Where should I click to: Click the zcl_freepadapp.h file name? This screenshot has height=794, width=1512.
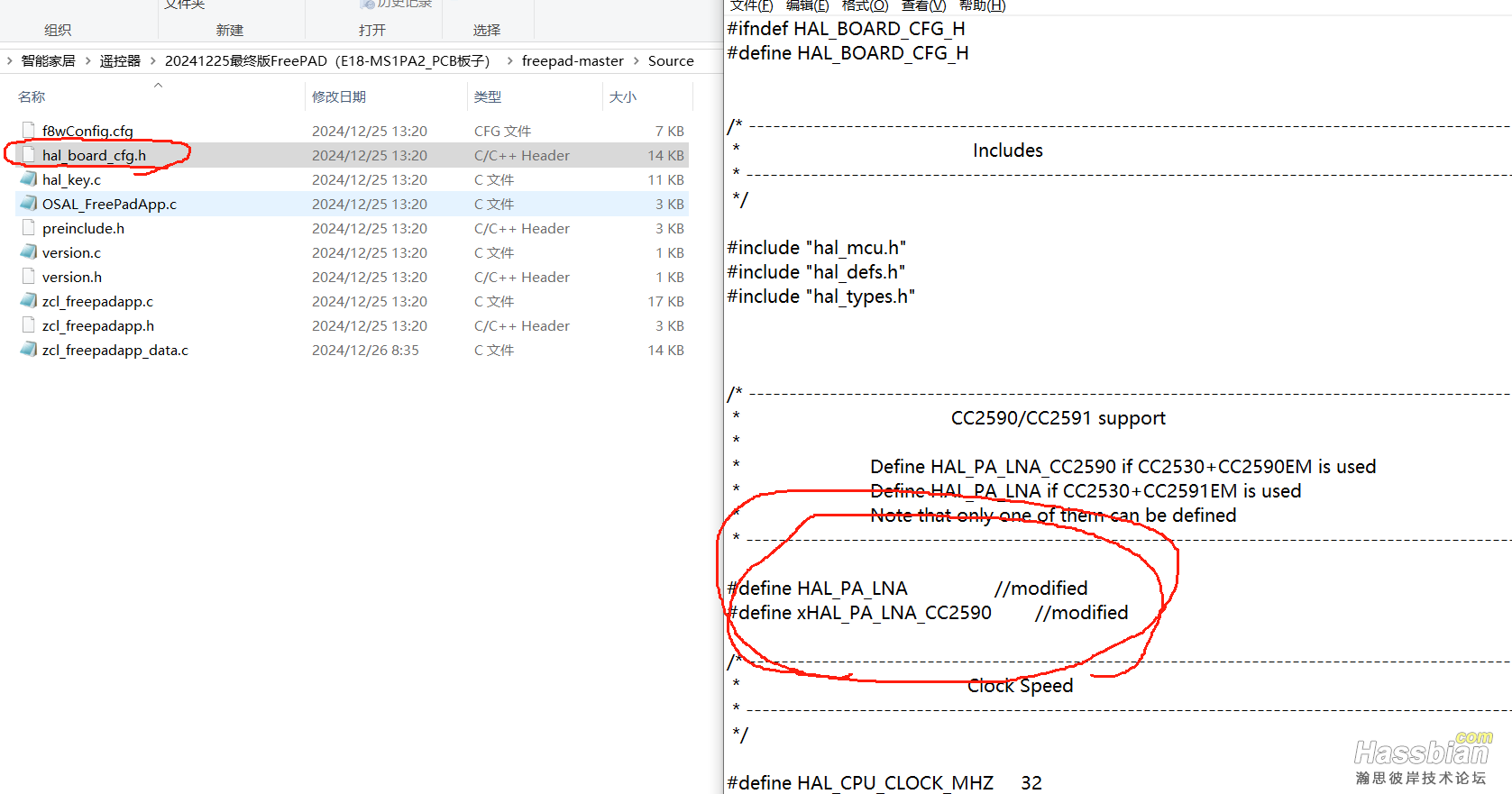click(98, 325)
